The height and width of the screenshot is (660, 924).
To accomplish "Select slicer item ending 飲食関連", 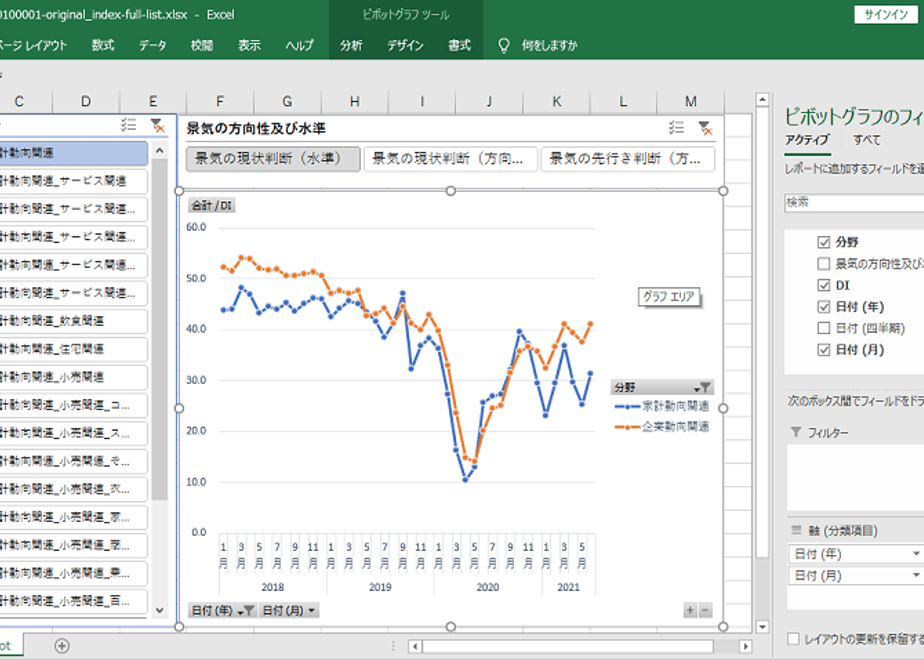I will (73, 321).
